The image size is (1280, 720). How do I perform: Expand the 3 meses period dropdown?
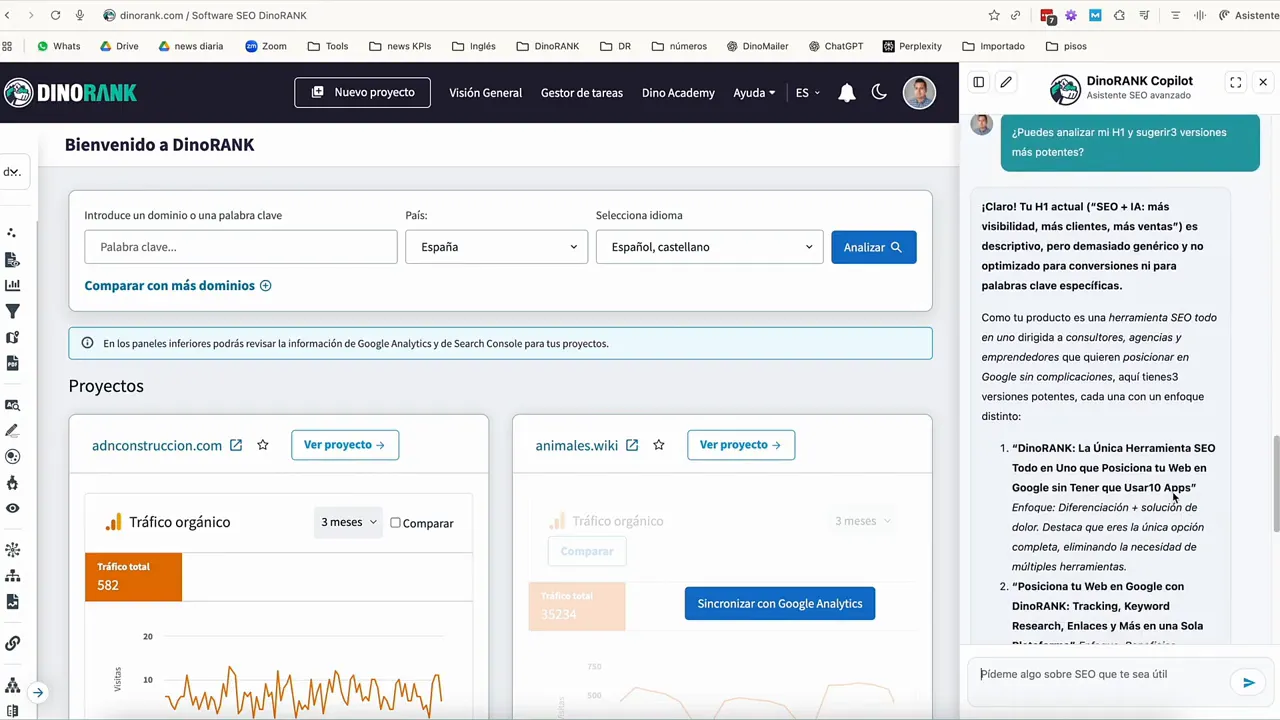[x=348, y=522]
